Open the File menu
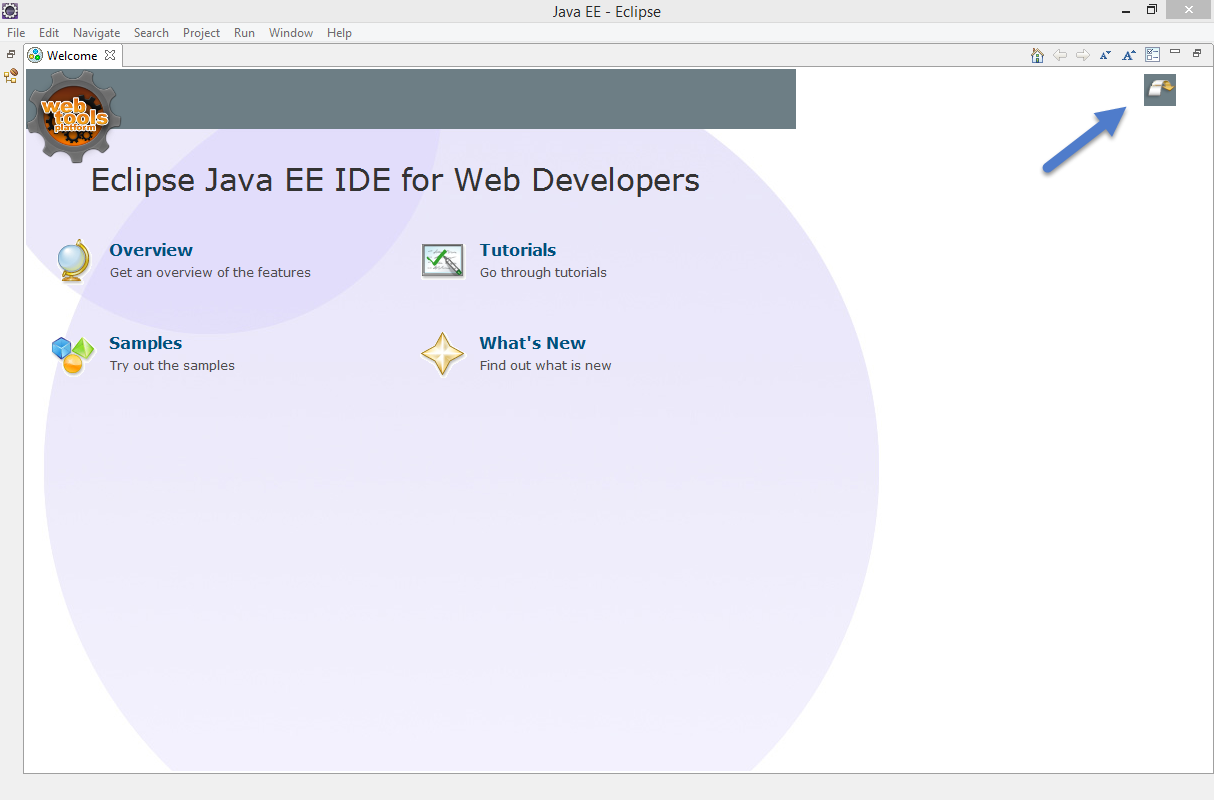The image size is (1214, 800). tap(16, 33)
